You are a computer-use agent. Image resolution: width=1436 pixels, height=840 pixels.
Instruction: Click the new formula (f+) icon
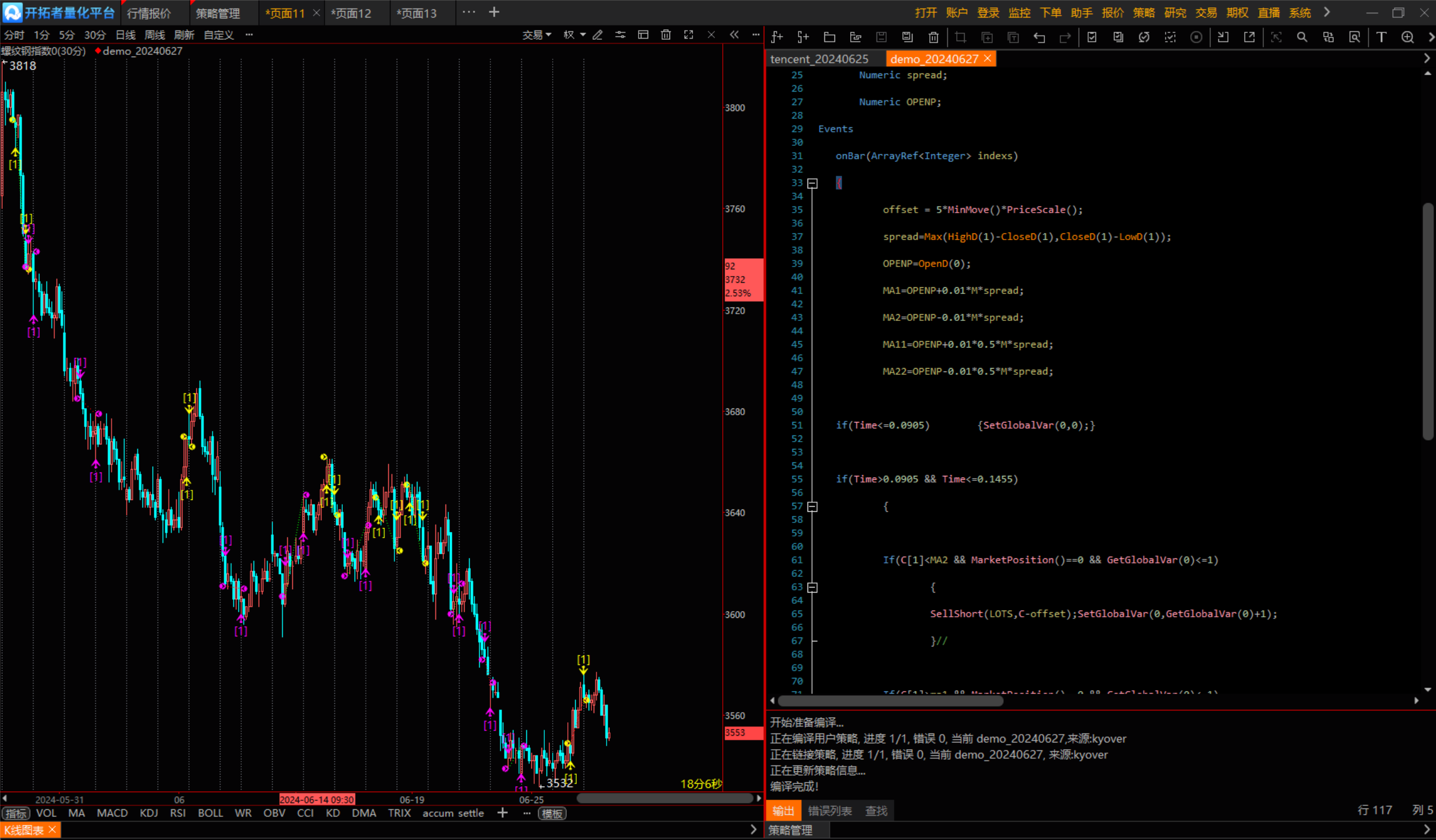click(x=777, y=37)
